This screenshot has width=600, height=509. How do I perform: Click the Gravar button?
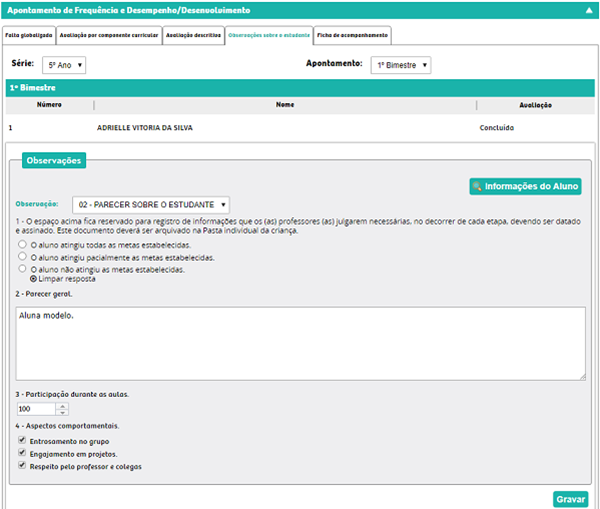[x=570, y=499]
